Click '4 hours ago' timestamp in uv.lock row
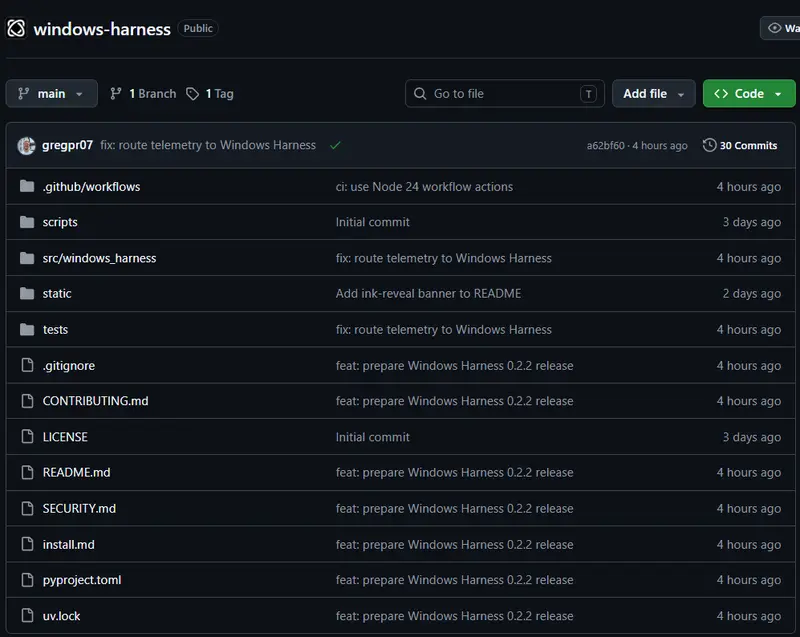 748,616
